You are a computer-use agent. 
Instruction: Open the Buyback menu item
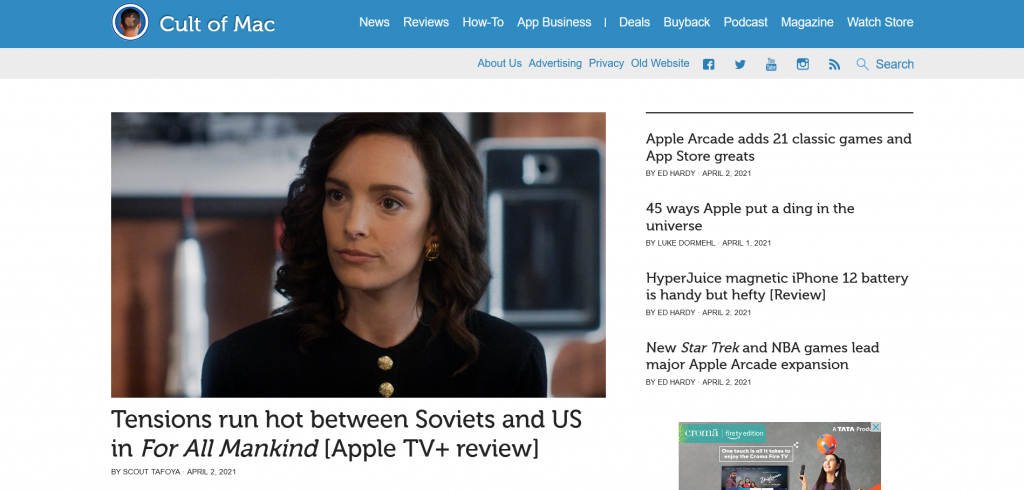686,22
